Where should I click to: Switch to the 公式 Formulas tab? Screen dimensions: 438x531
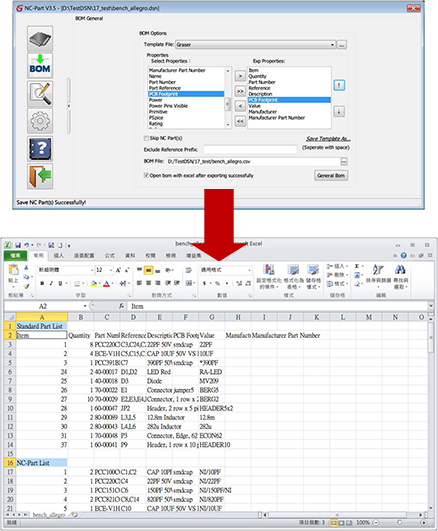109,255
